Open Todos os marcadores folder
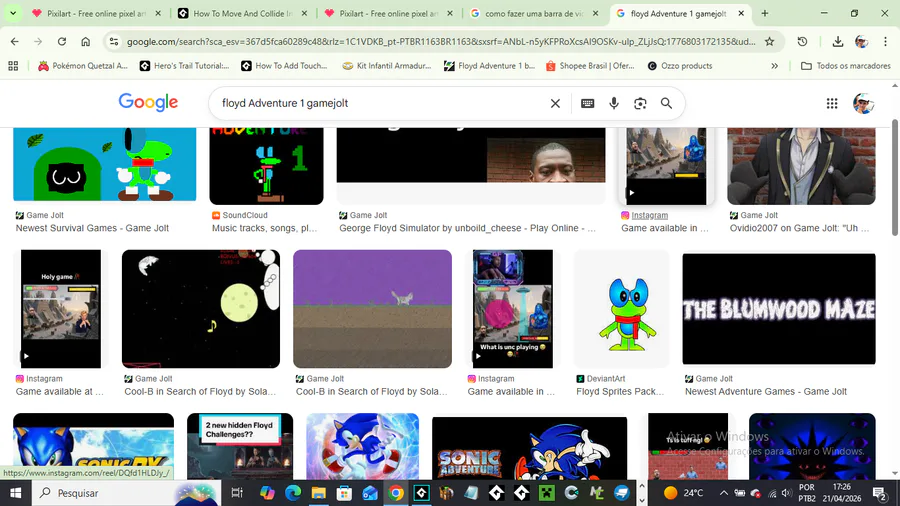900x506 pixels. pos(845,66)
